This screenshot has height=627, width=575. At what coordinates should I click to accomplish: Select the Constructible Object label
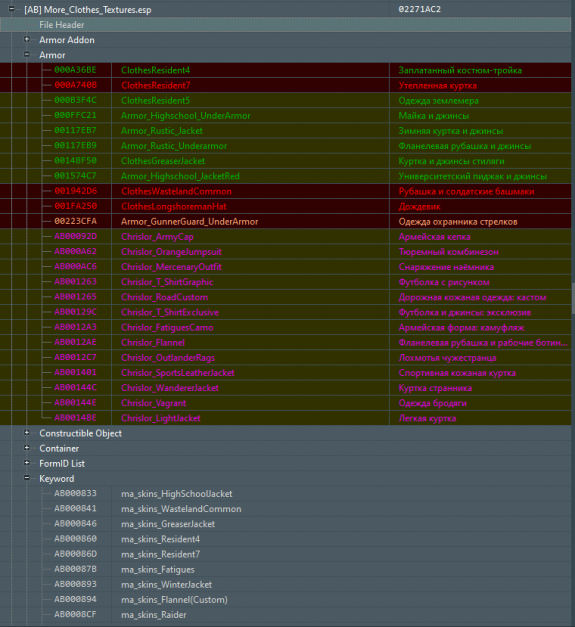tap(80, 433)
